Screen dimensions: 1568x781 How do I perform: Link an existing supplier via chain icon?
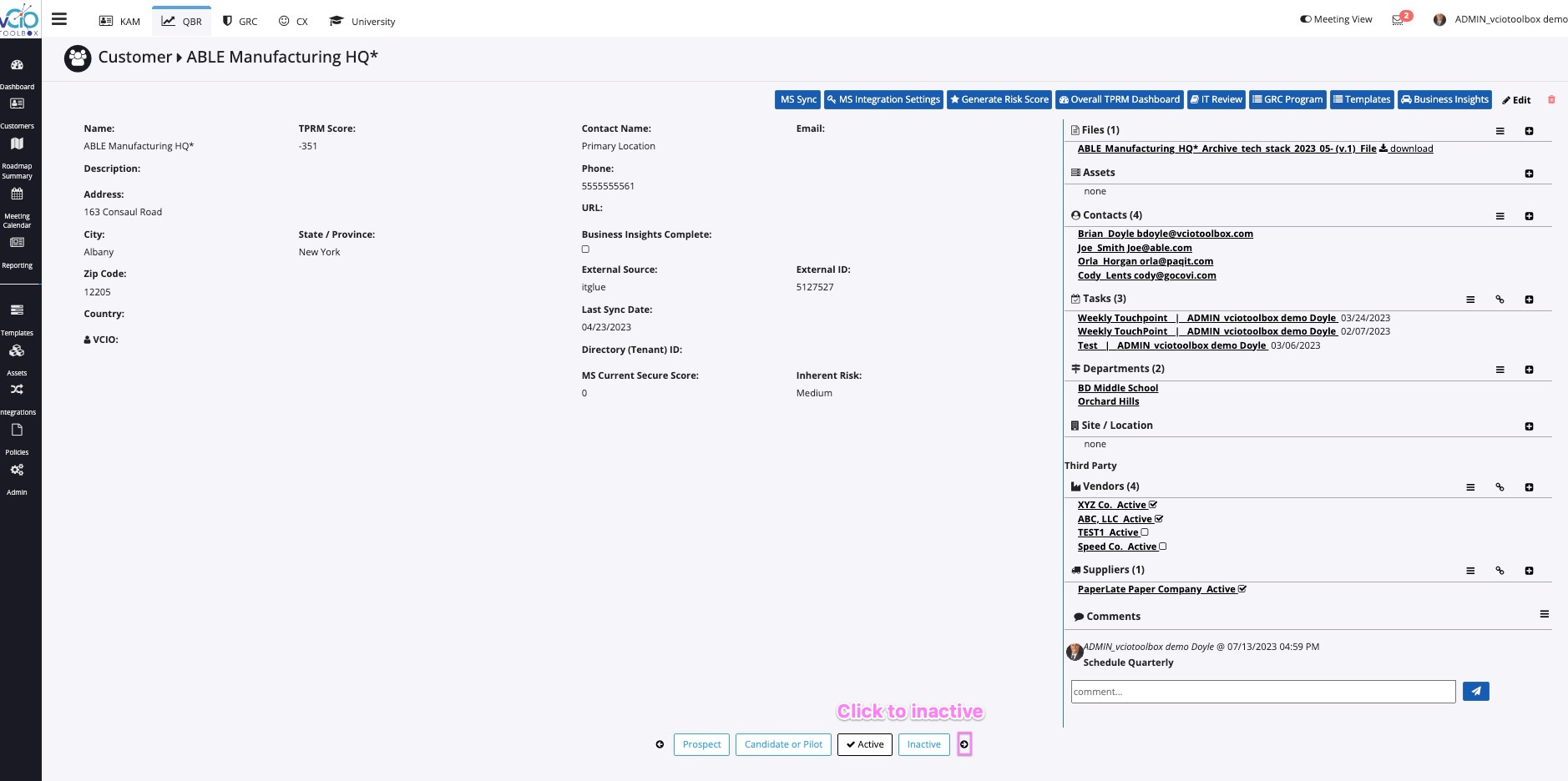point(1500,571)
